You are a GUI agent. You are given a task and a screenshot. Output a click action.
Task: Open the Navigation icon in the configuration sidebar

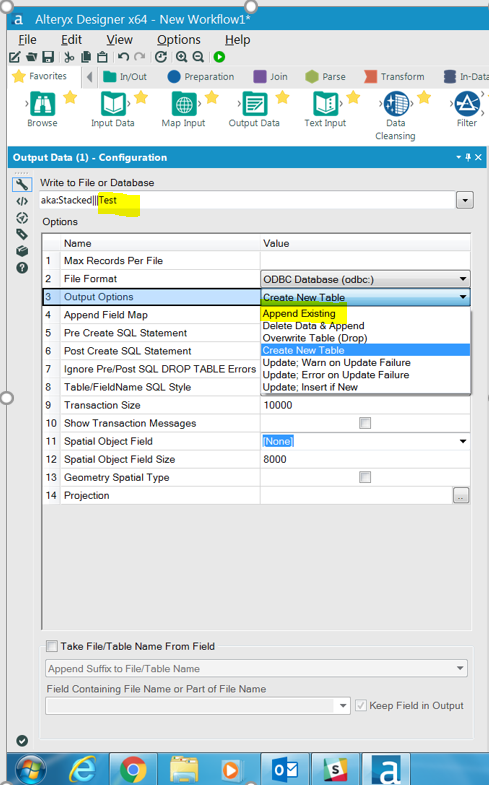pyautogui.click(x=22, y=218)
